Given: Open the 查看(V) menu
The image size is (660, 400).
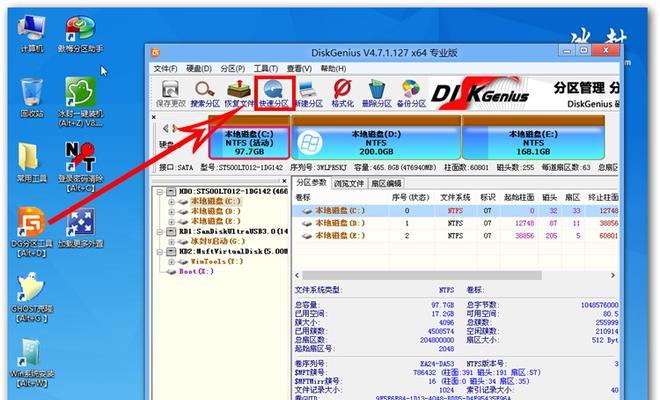Looking at the screenshot, I should [299, 69].
